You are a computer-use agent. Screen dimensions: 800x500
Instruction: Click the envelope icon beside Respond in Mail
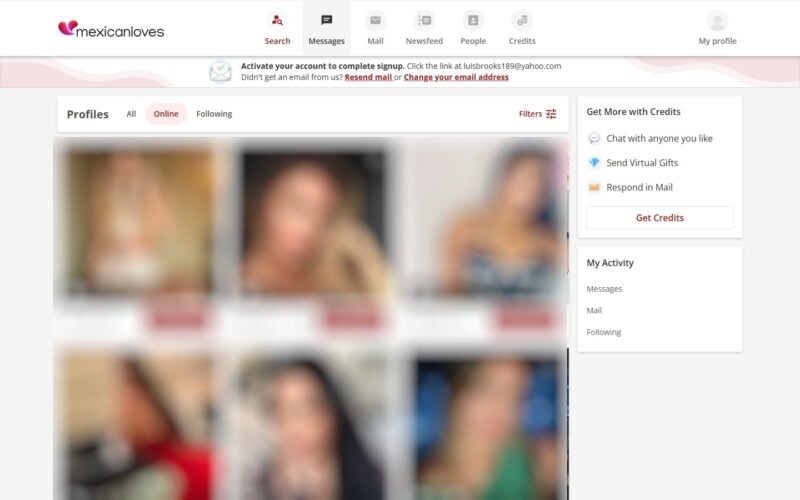(x=594, y=187)
